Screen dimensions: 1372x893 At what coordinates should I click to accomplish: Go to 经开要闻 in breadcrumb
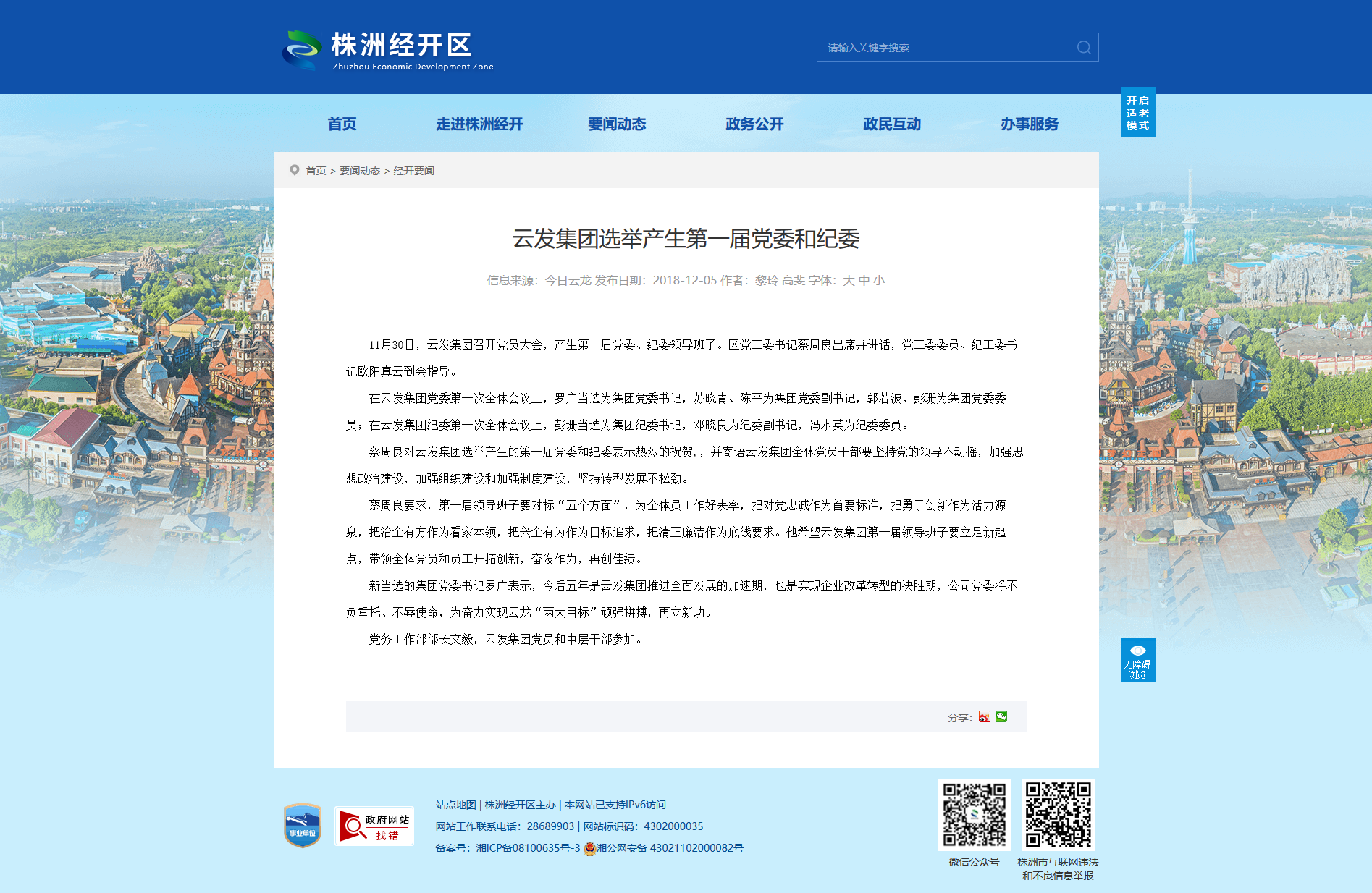click(413, 171)
